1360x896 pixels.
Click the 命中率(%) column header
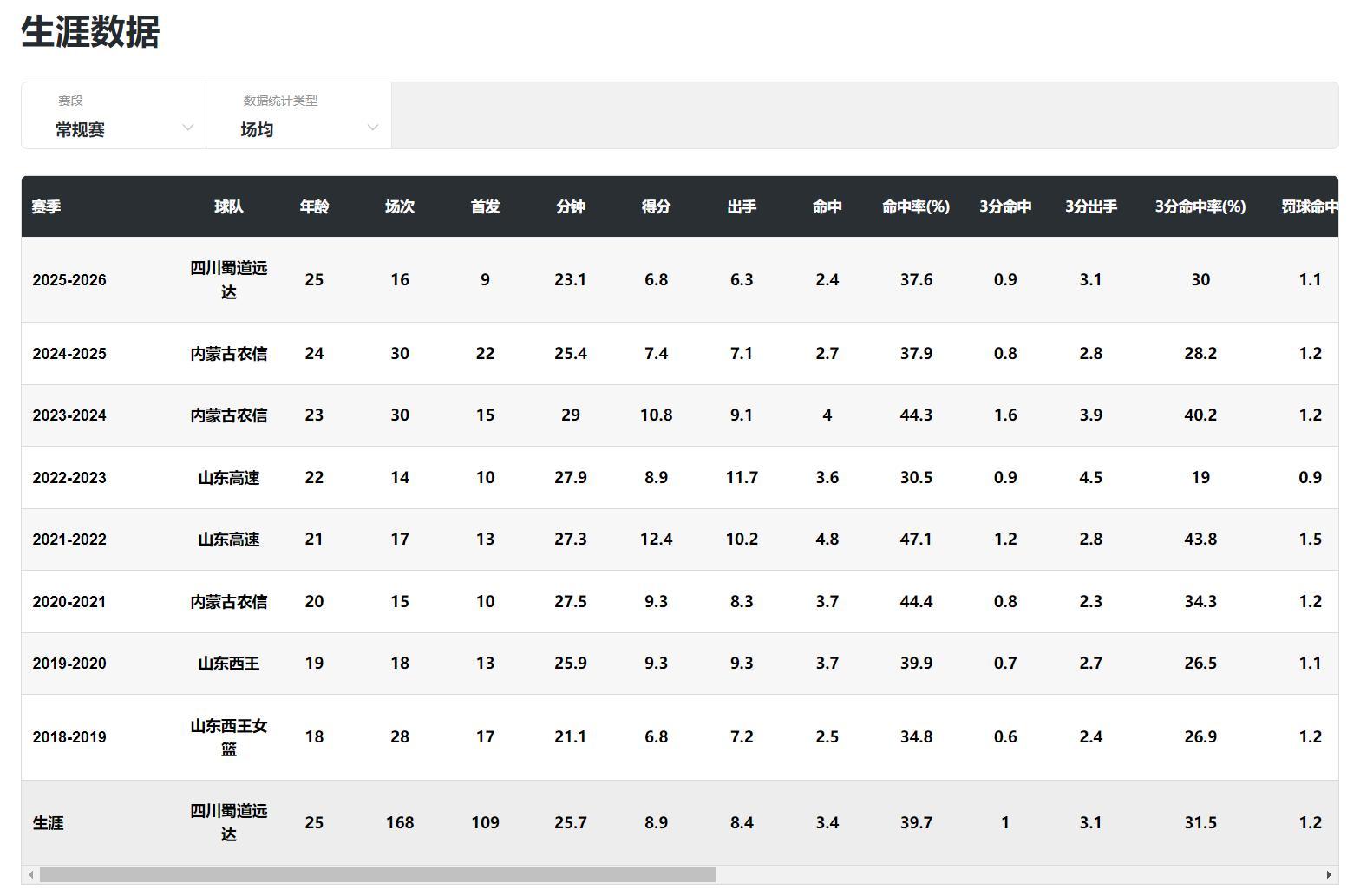pyautogui.click(x=916, y=206)
